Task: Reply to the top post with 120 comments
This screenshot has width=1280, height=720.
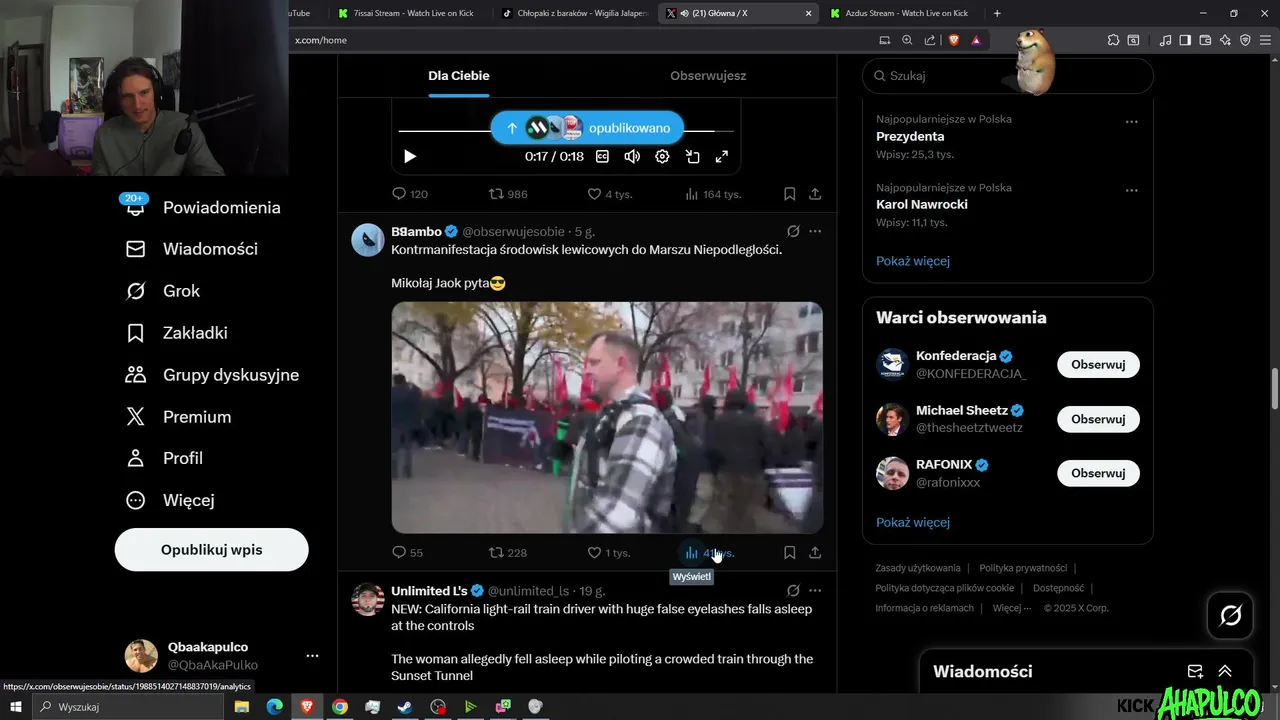Action: tap(410, 194)
